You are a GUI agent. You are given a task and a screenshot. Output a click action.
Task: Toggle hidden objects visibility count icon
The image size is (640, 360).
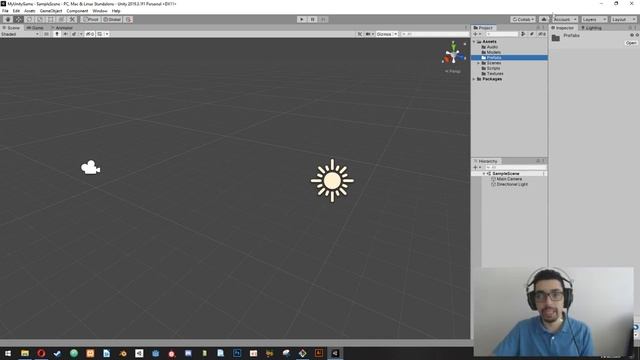pos(90,34)
